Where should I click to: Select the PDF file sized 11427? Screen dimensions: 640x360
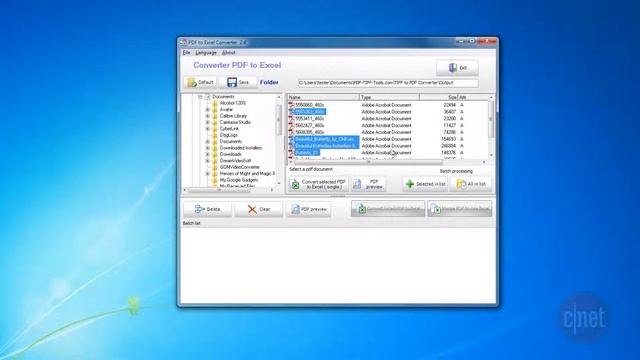tap(309, 125)
